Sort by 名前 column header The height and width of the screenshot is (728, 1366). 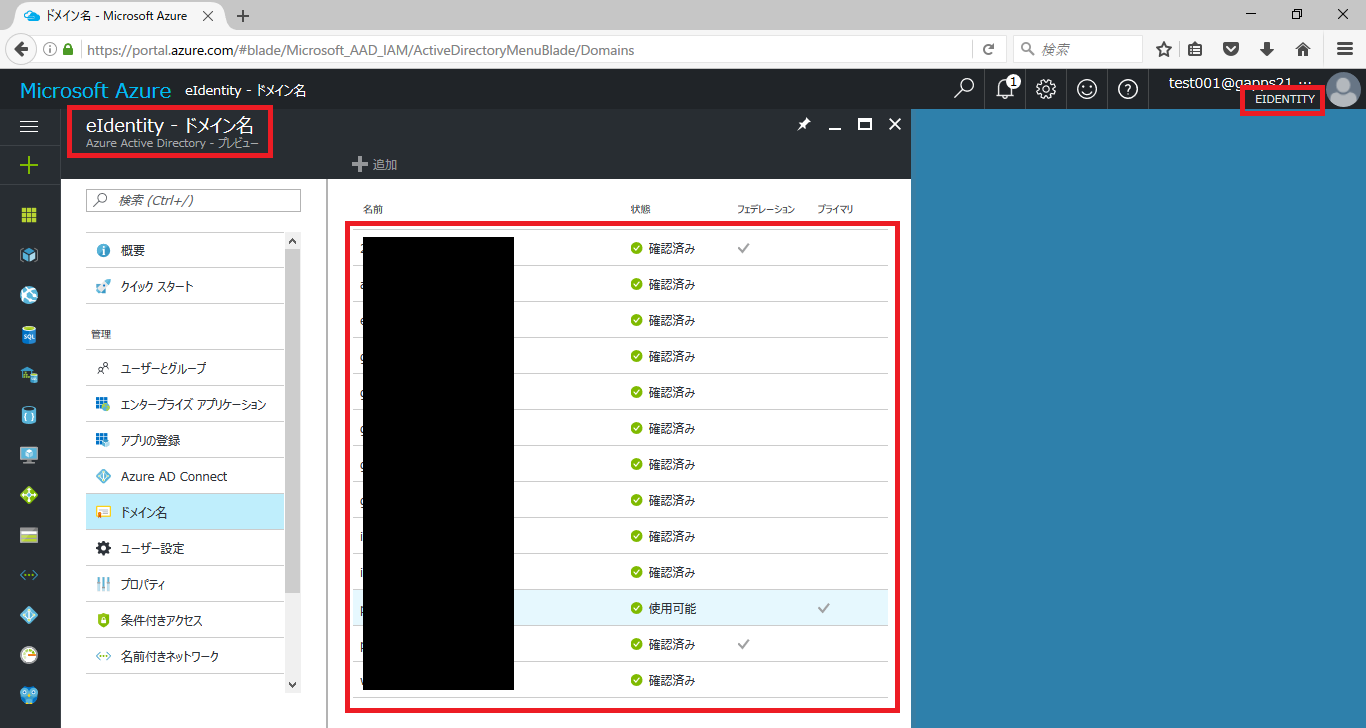click(x=373, y=209)
